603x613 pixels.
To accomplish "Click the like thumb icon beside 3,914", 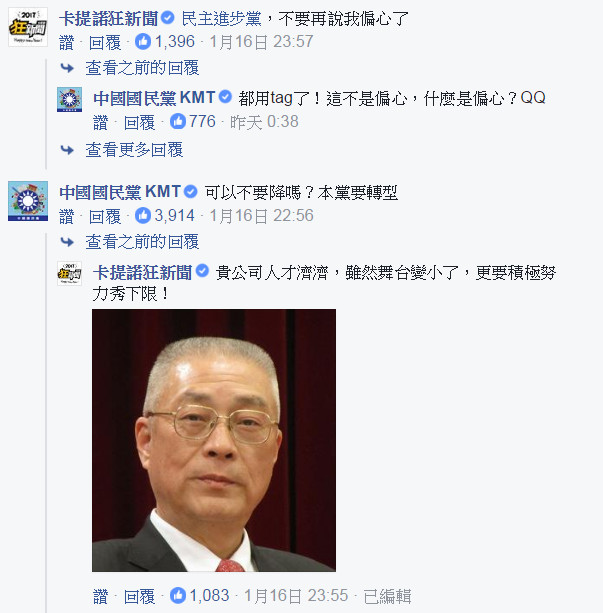I will (143, 215).
